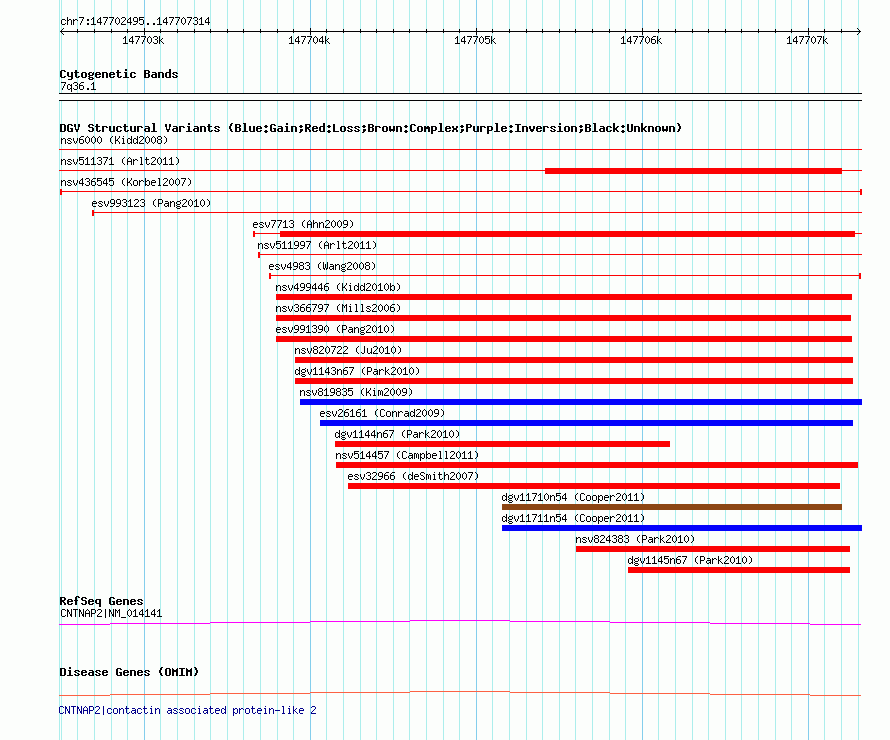Open the nsv366797 (Mills2006) variant label
The width and height of the screenshot is (890, 740).
[338, 308]
